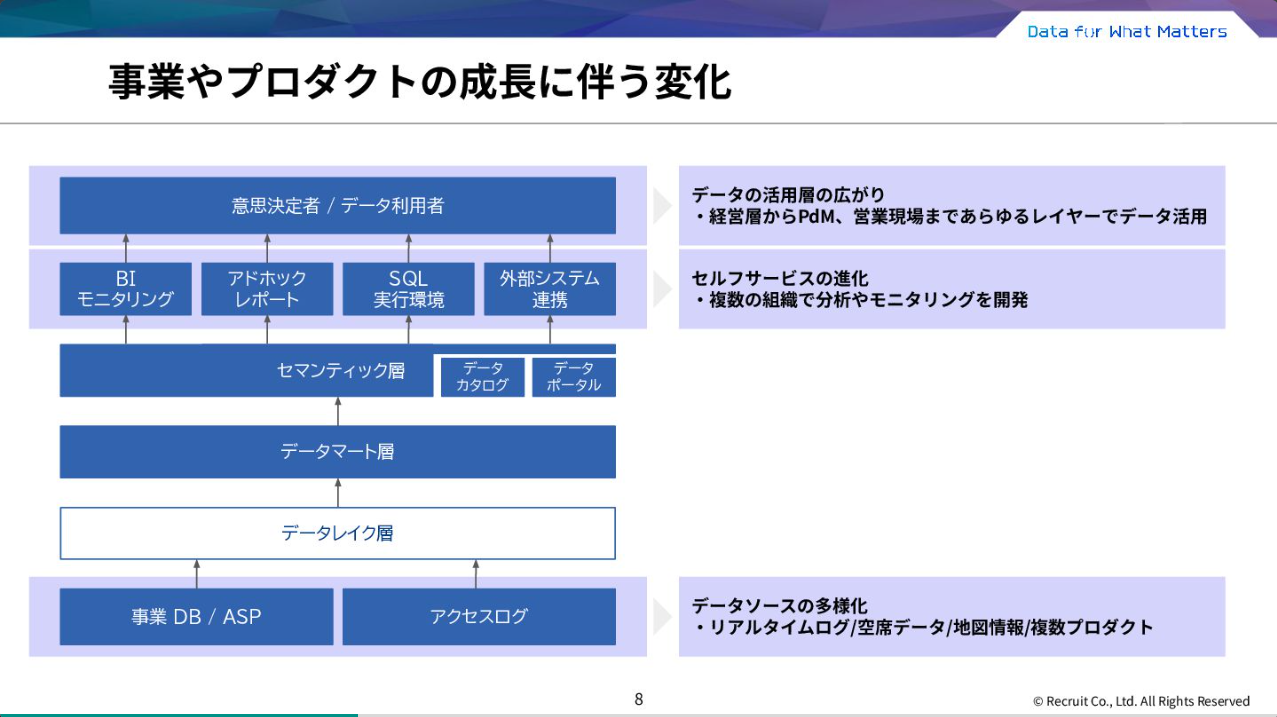Select the BI モニタリング box
The image size is (1277, 717).
coord(125,288)
